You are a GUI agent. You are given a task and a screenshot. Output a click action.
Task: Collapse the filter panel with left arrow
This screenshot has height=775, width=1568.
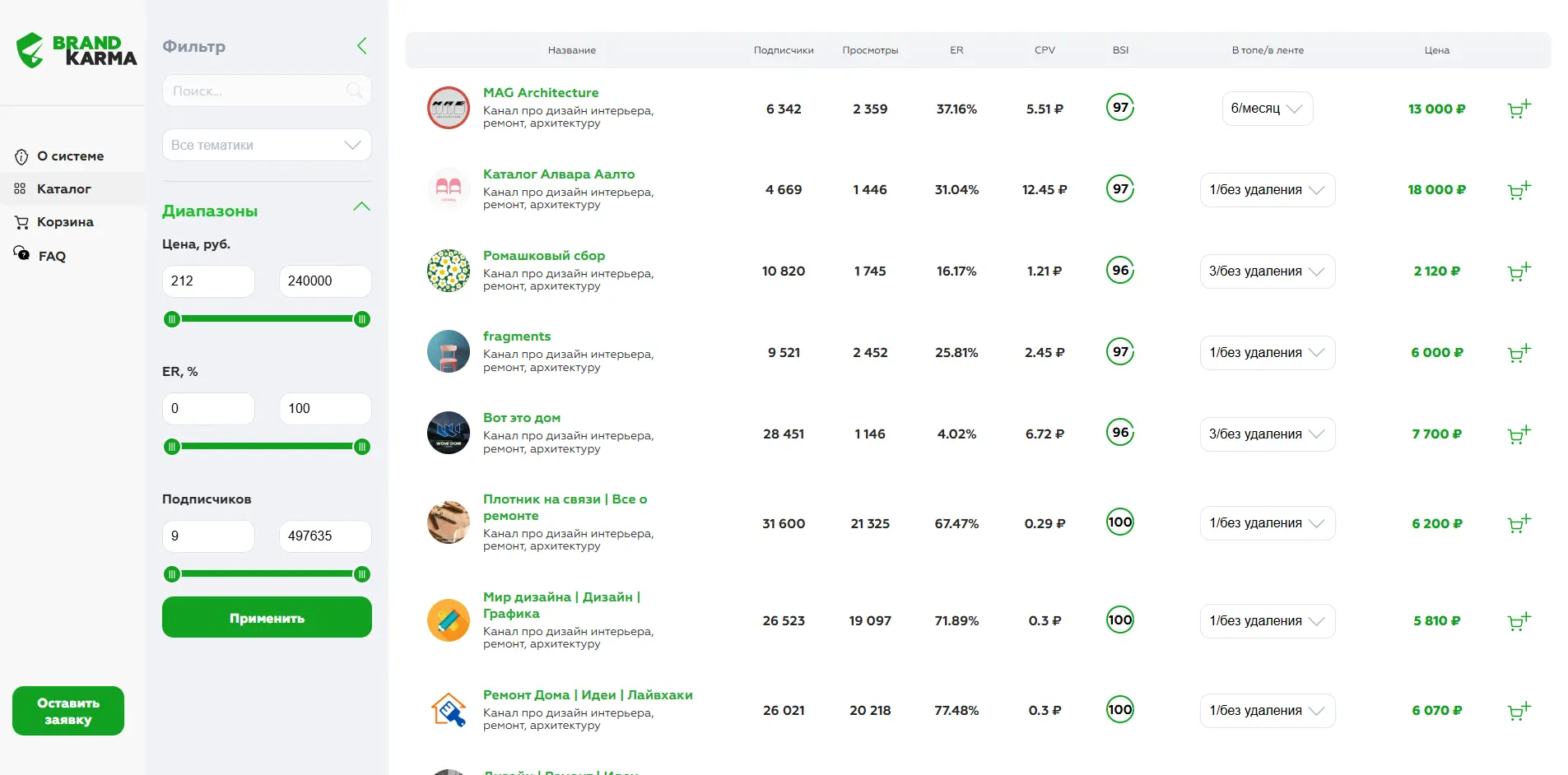[x=361, y=46]
